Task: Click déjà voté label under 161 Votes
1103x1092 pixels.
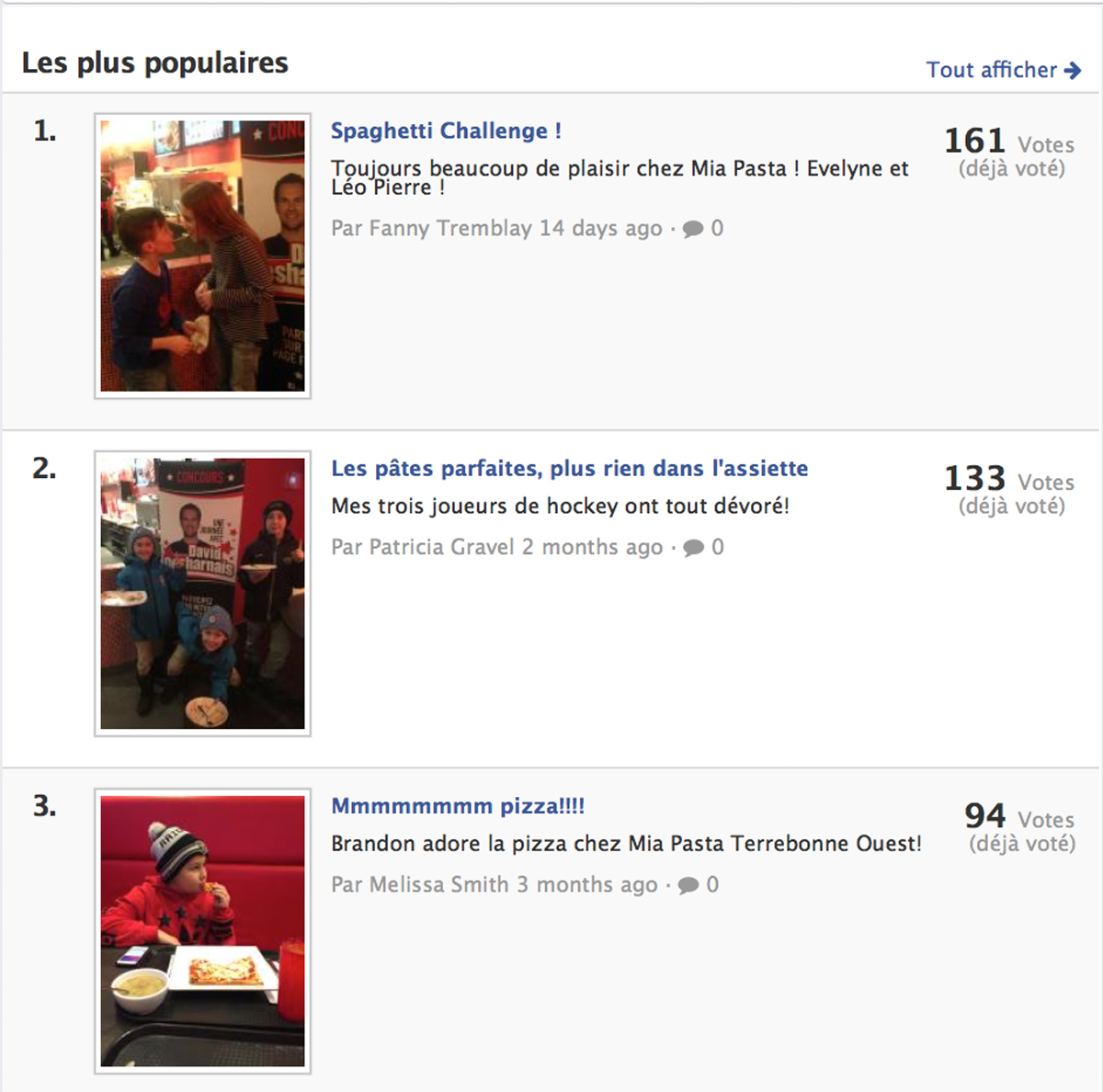Action: pos(1012,169)
